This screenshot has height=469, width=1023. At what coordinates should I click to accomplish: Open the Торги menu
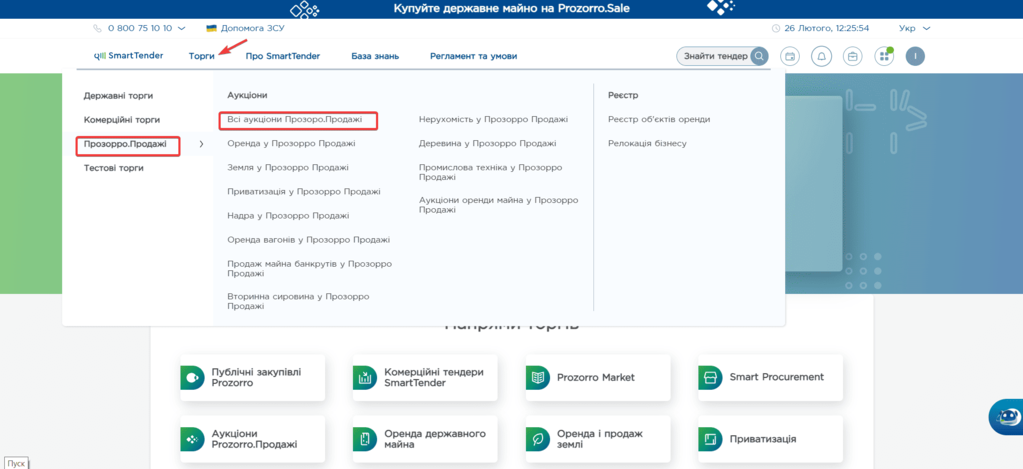[x=201, y=56]
